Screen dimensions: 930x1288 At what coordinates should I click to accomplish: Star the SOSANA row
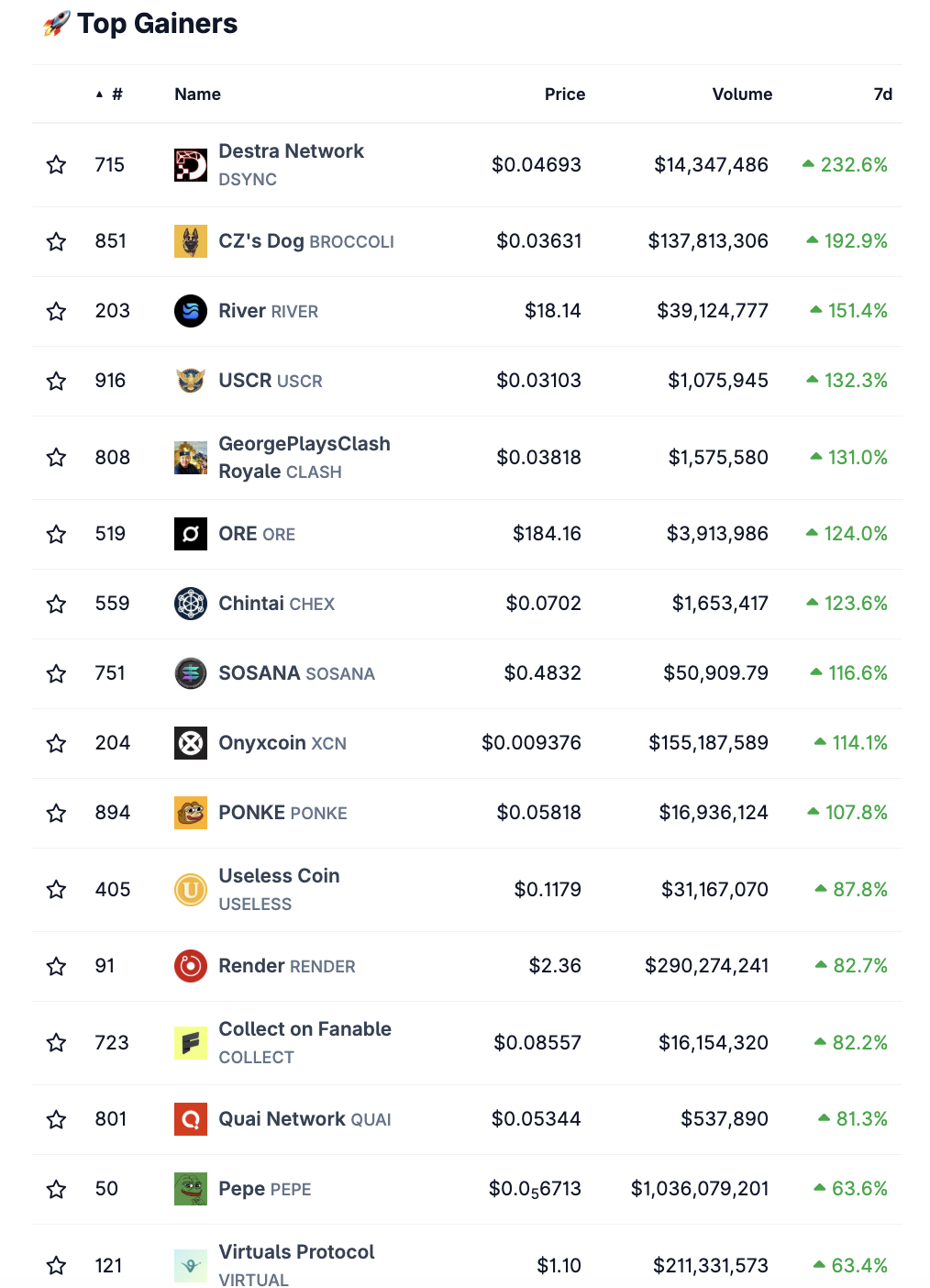click(56, 672)
